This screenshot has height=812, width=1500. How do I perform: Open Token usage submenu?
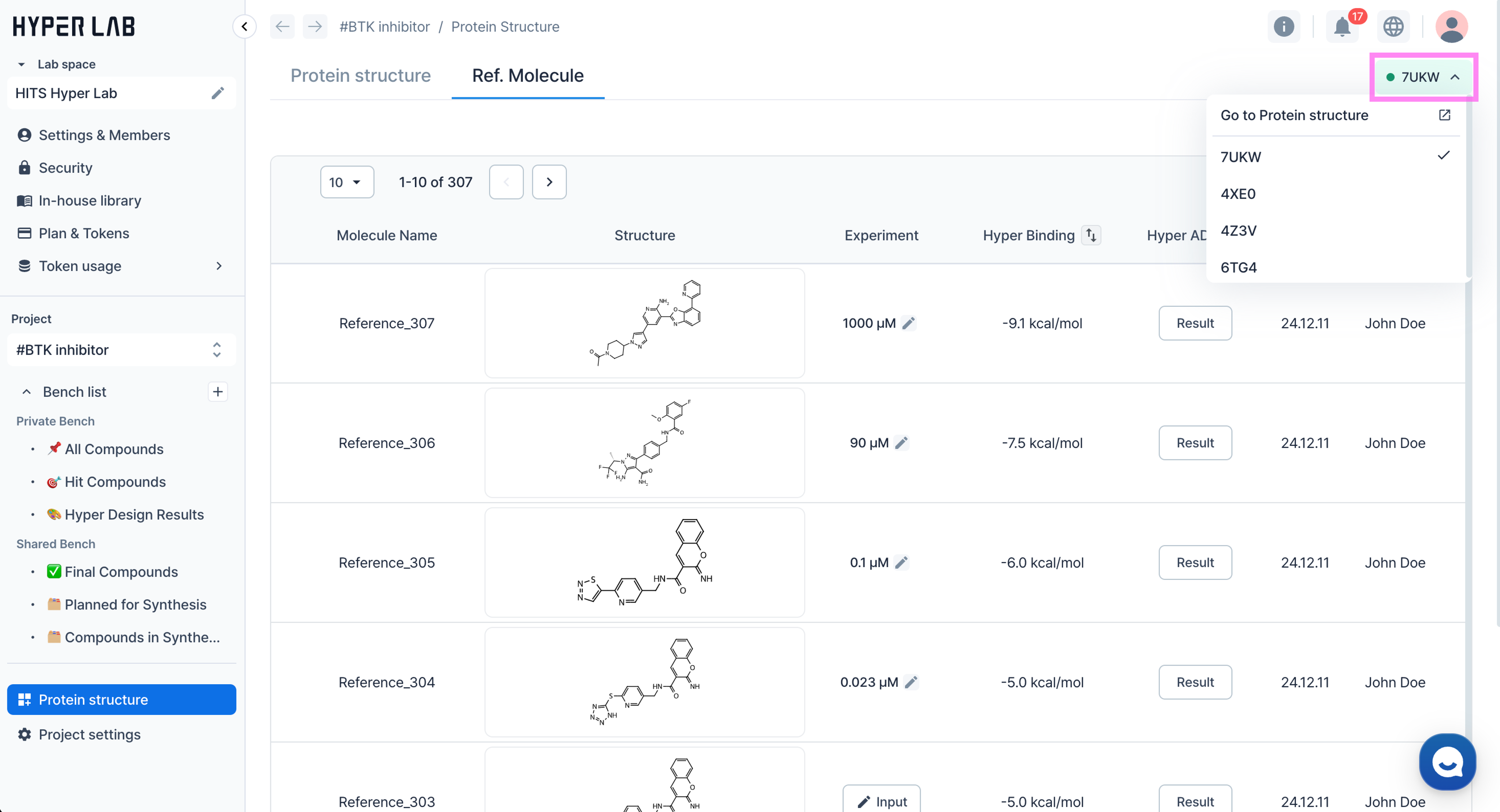[219, 266]
